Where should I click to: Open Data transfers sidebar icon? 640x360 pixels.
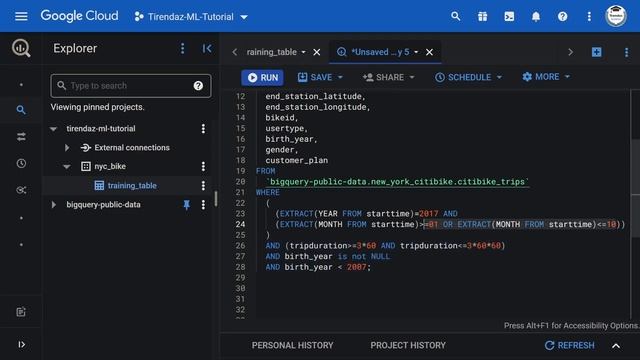point(21,137)
